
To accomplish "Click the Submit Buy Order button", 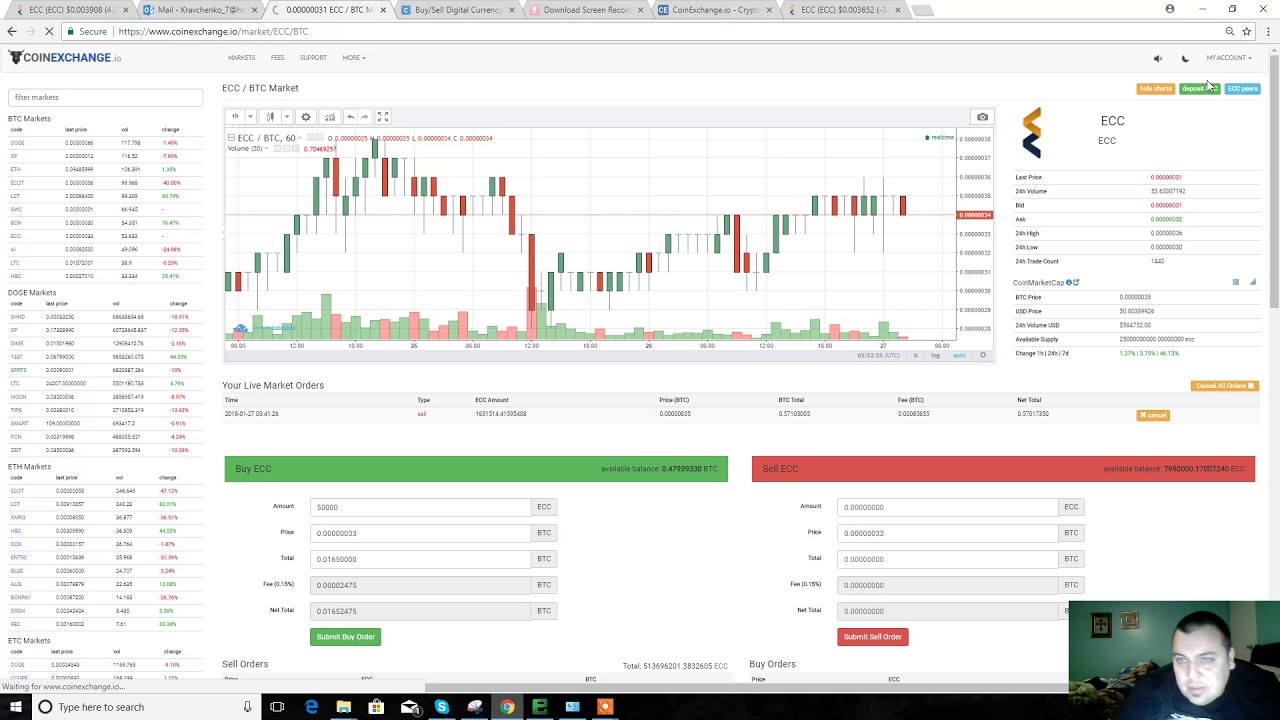I will pyautogui.click(x=345, y=637).
